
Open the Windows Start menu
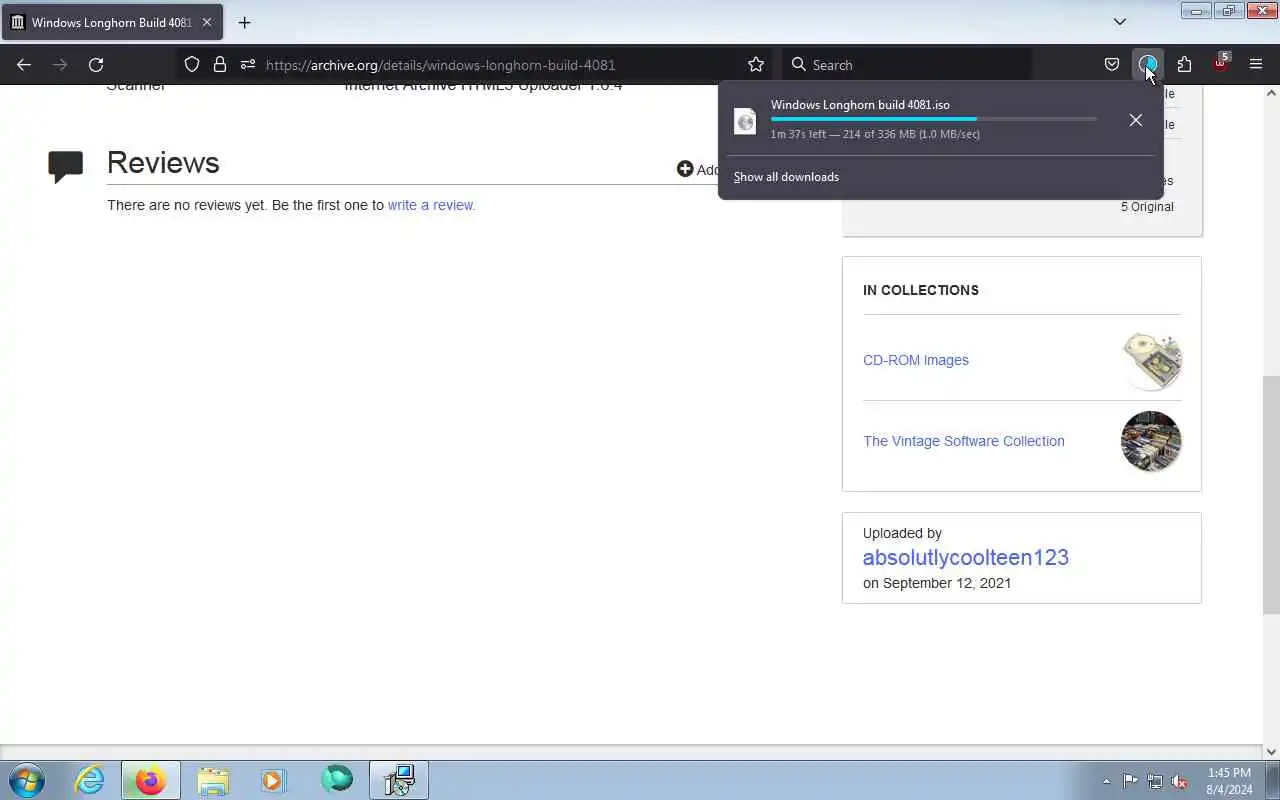pyautogui.click(x=27, y=780)
